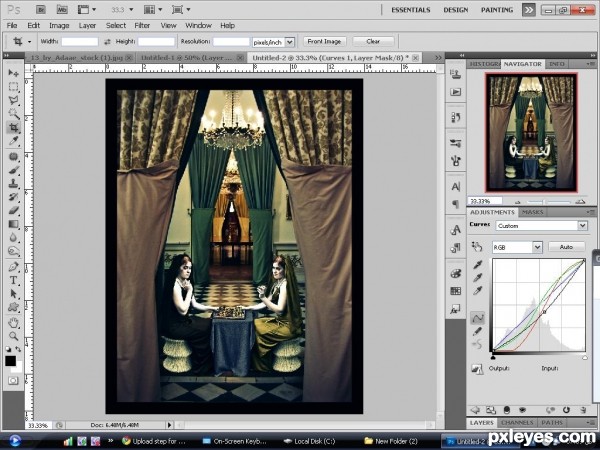Select the Brush tool
This screenshot has height=450, width=600.
(13, 170)
